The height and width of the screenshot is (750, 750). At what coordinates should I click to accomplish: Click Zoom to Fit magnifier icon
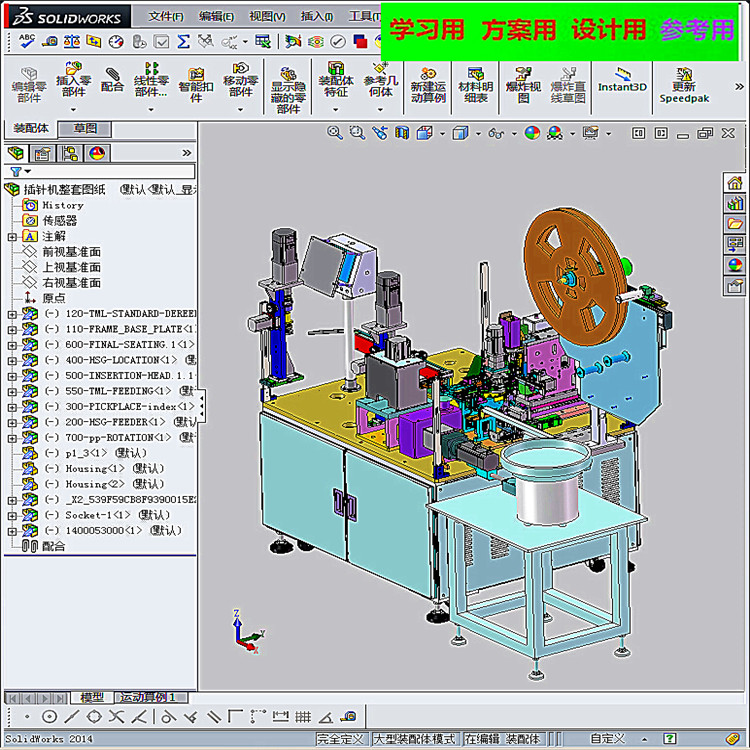[x=334, y=132]
